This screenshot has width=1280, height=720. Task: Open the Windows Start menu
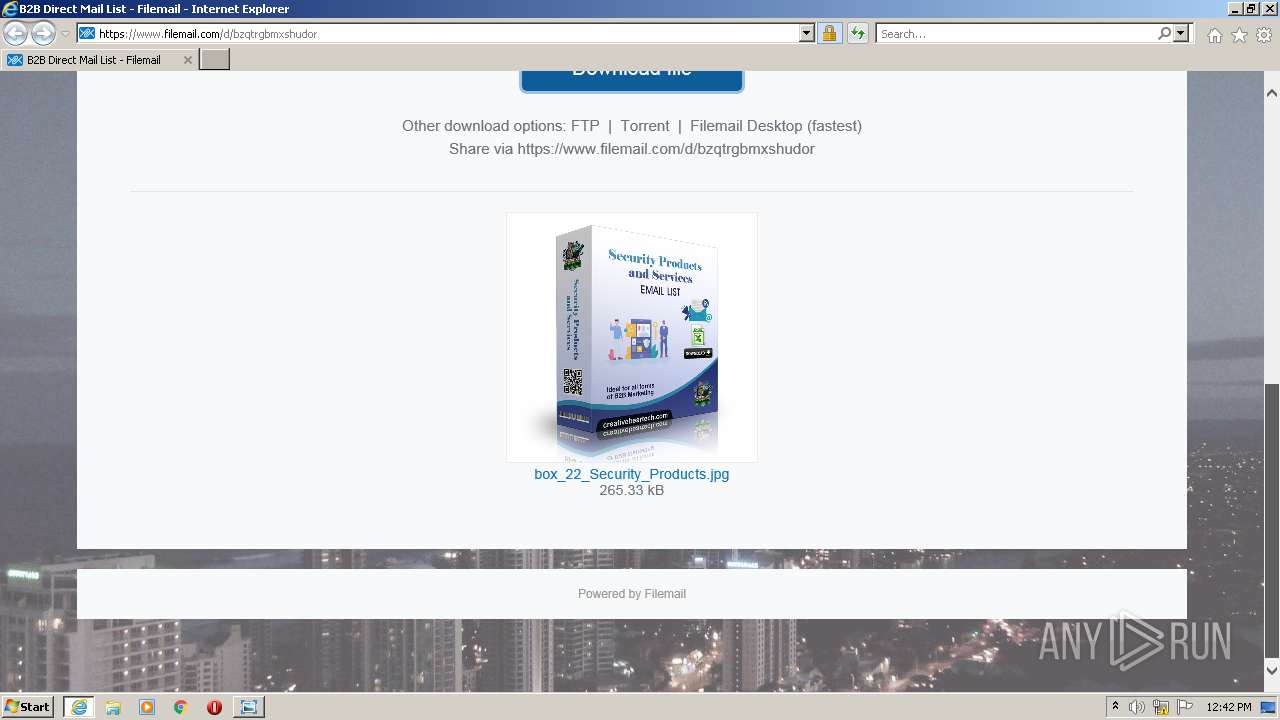pyautogui.click(x=28, y=706)
